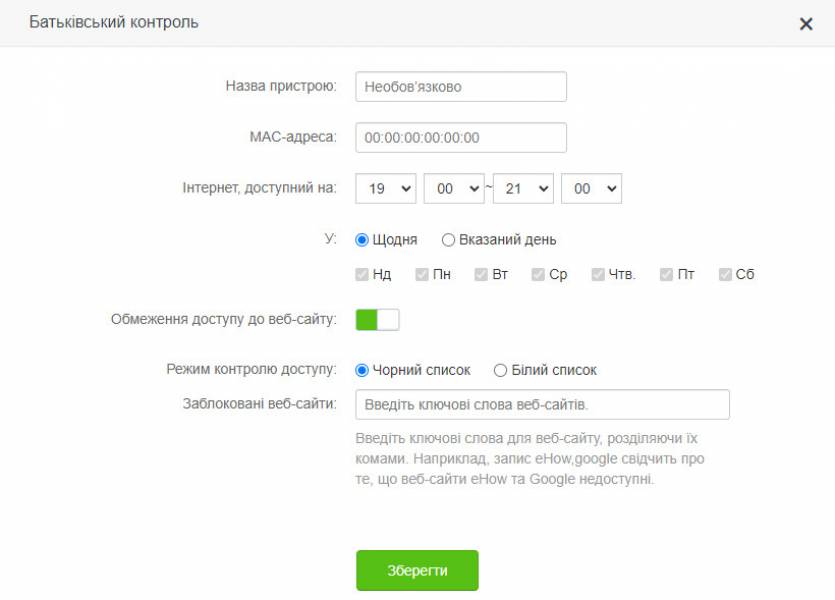Toggle the Чтв. day checkbox
835x600 pixels.
597,274
